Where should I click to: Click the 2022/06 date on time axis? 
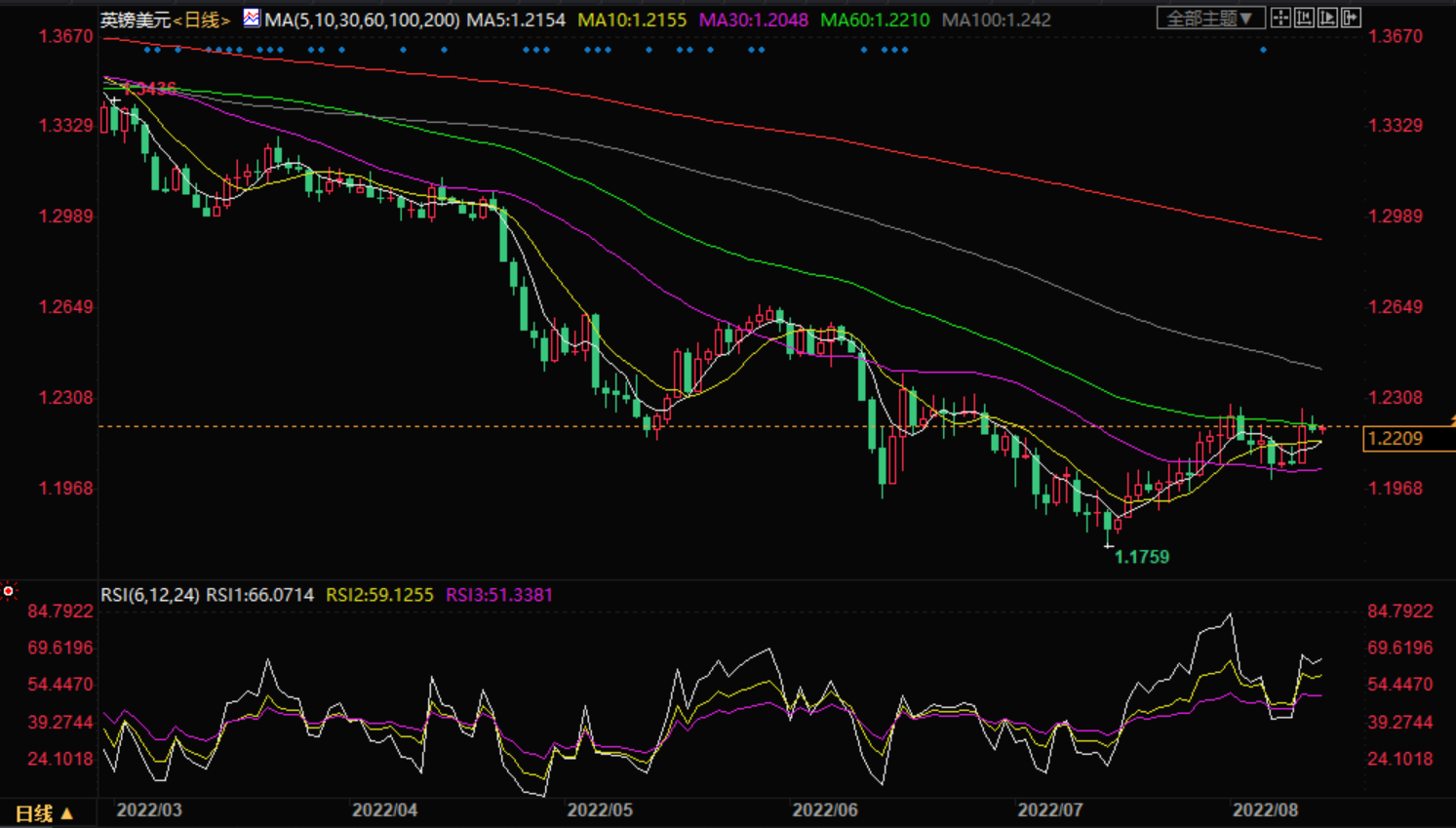coord(825,810)
